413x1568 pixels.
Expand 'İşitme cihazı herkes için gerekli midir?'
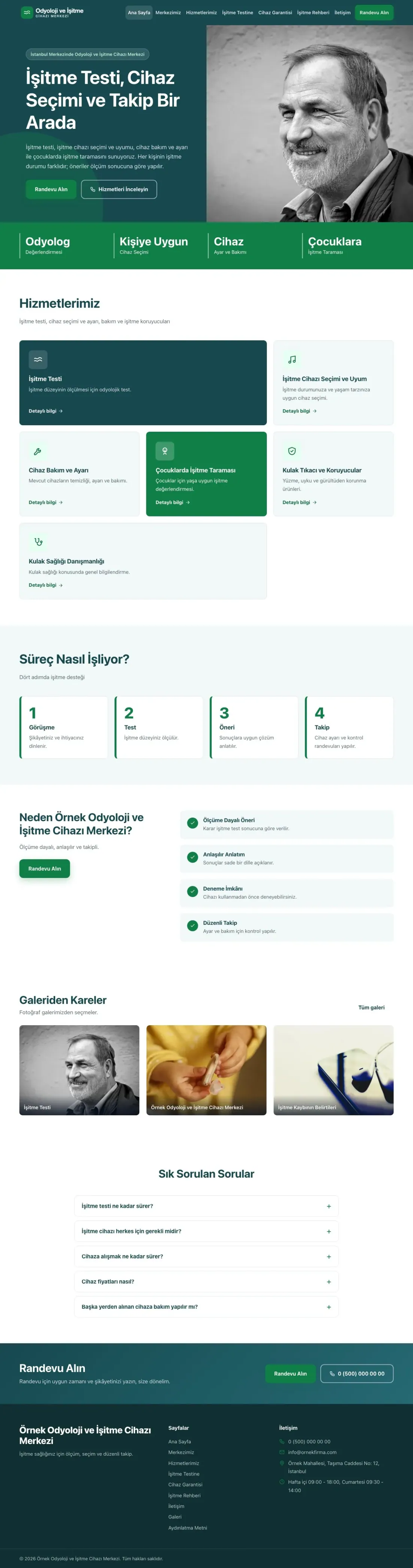(x=206, y=1231)
